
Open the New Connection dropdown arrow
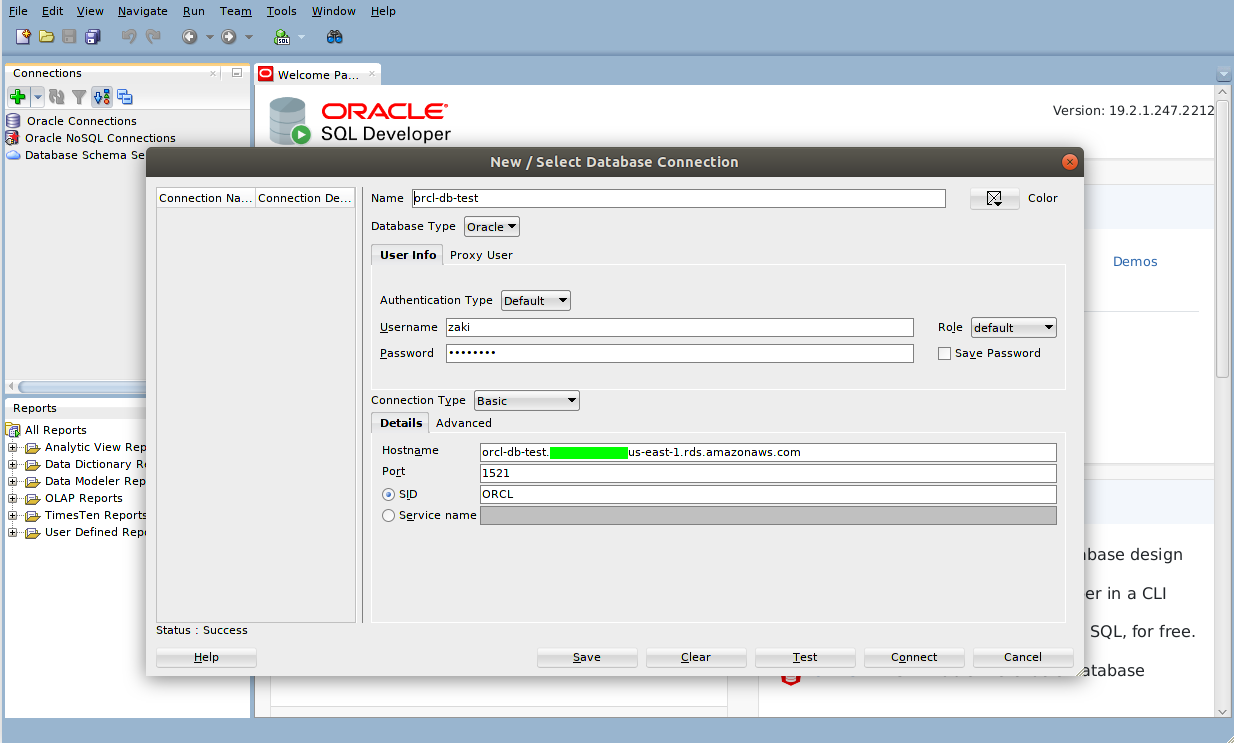point(37,97)
